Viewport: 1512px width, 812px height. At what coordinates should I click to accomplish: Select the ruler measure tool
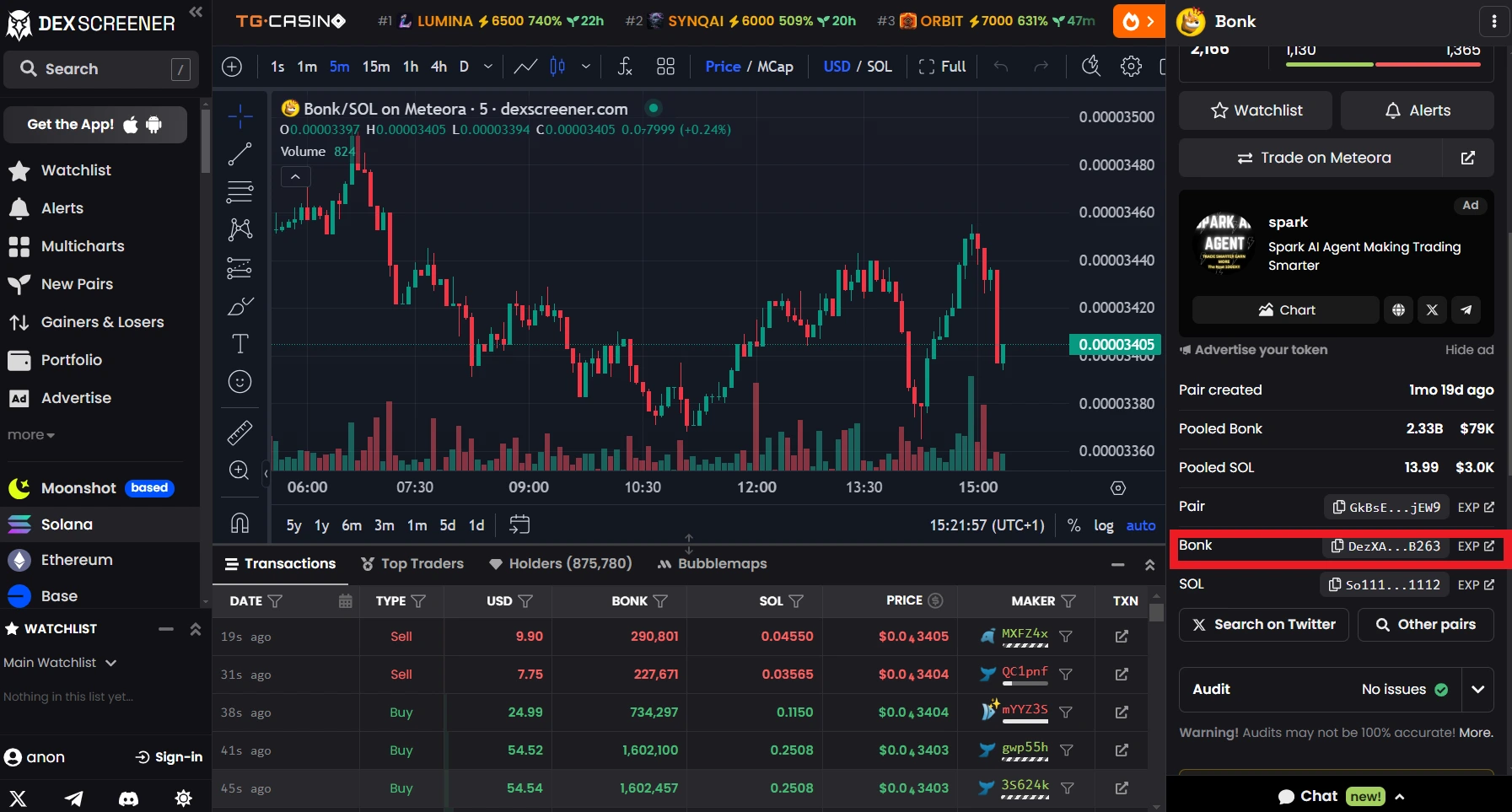[x=239, y=433]
